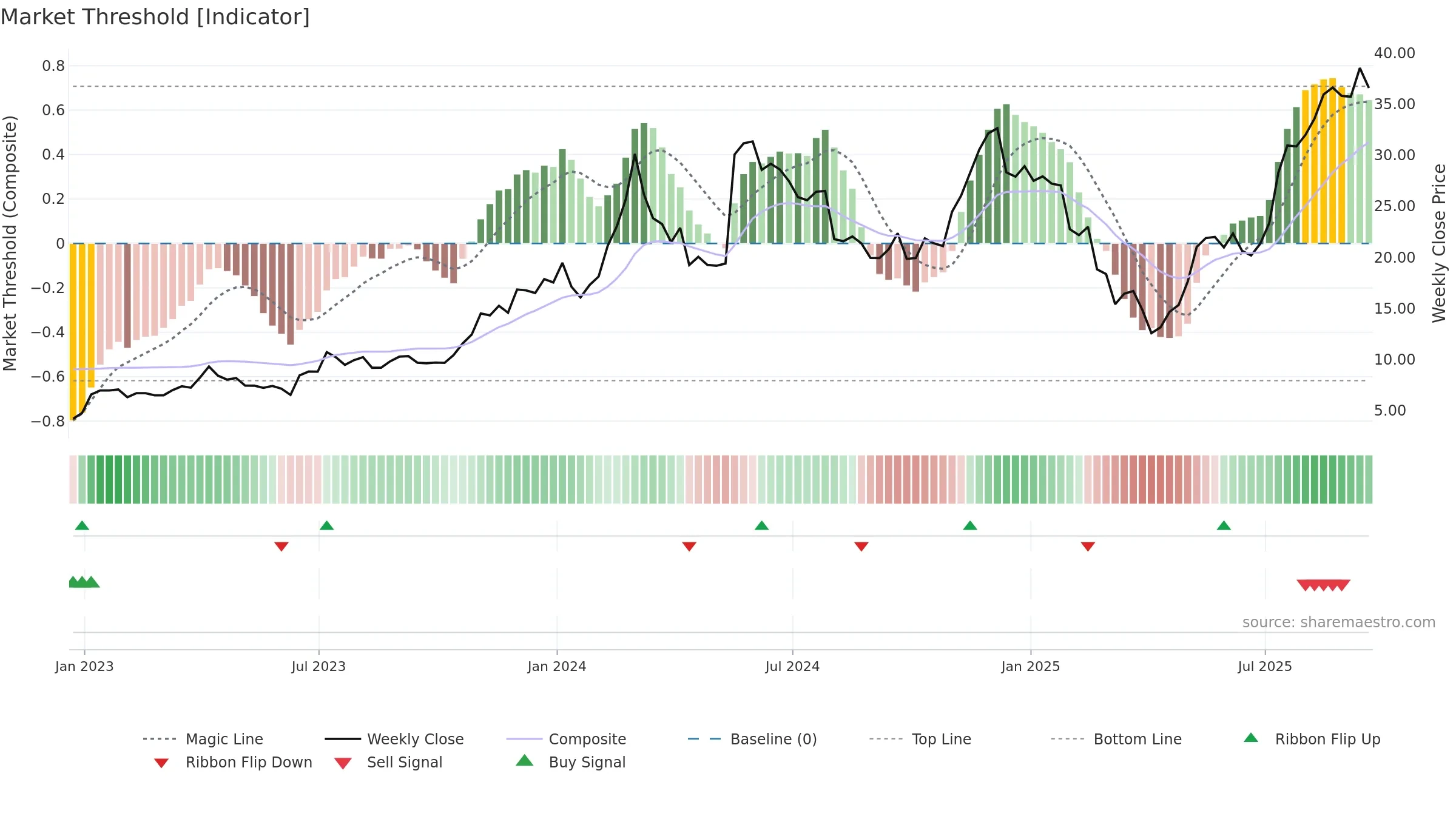Click the Jan 2024 x-axis label
Viewport: 1456px width, 819px height.
(x=556, y=666)
